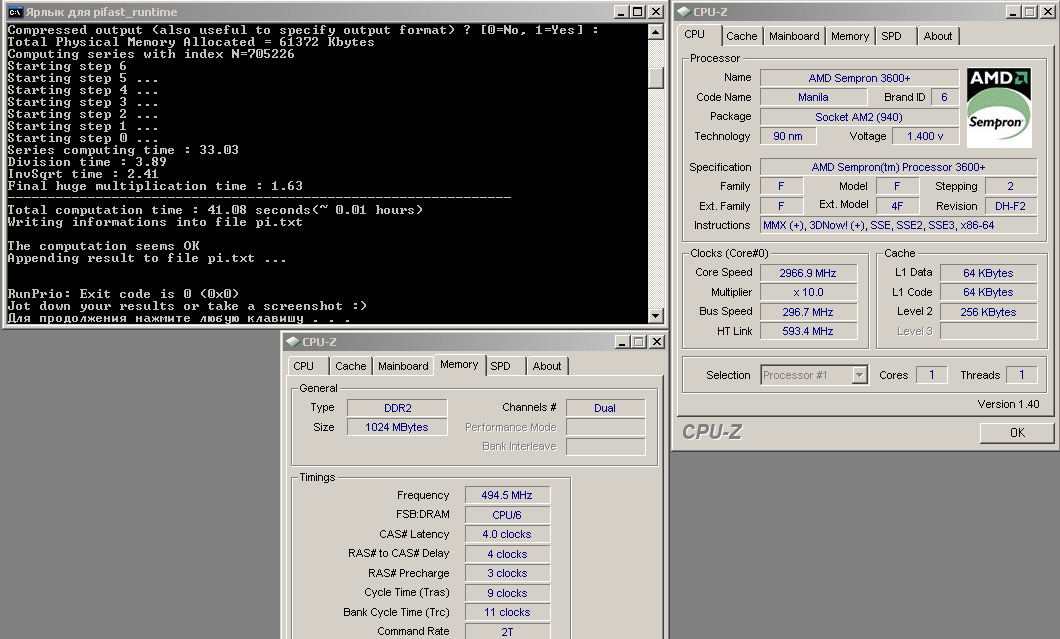The height and width of the screenshot is (639, 1060).
Task: Switch to Mainboard tab in lower CPU-Z window
Action: click(x=404, y=366)
